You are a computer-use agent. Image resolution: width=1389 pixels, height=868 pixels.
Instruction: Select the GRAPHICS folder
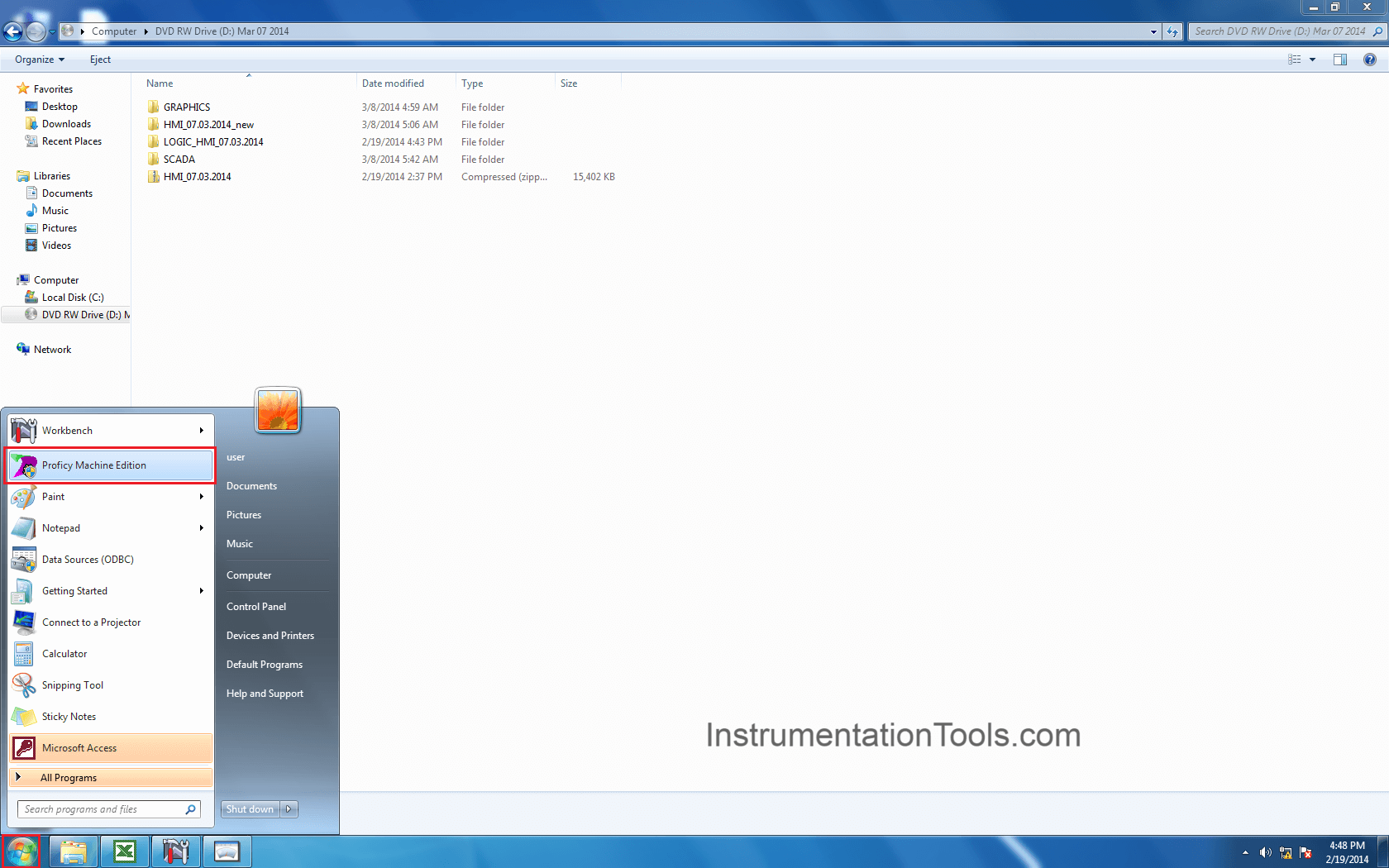point(187,107)
